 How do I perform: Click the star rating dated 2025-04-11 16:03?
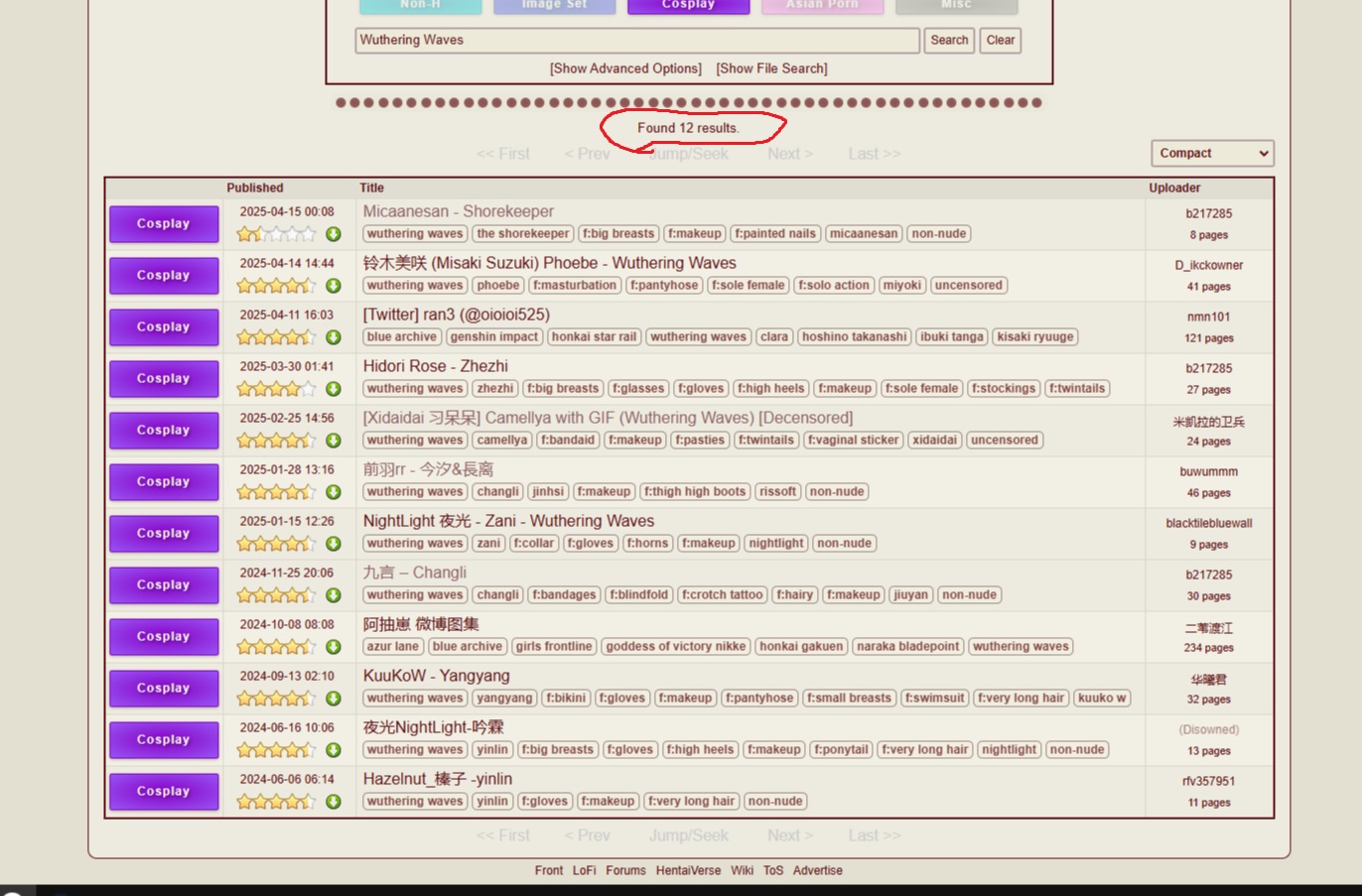pyautogui.click(x=276, y=337)
